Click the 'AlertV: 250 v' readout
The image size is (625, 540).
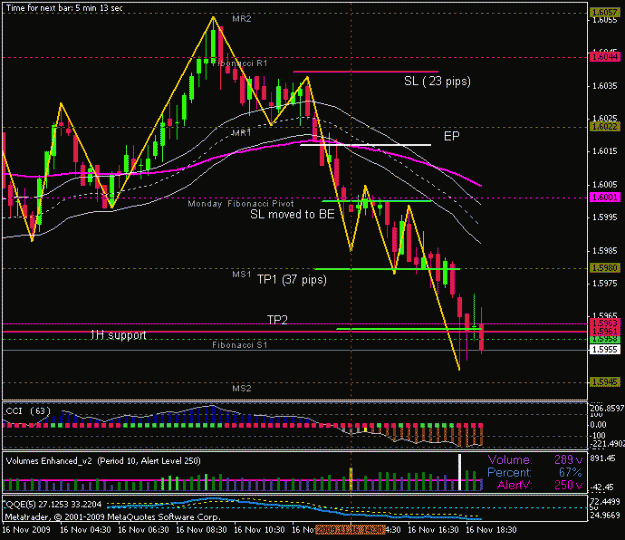[540, 485]
